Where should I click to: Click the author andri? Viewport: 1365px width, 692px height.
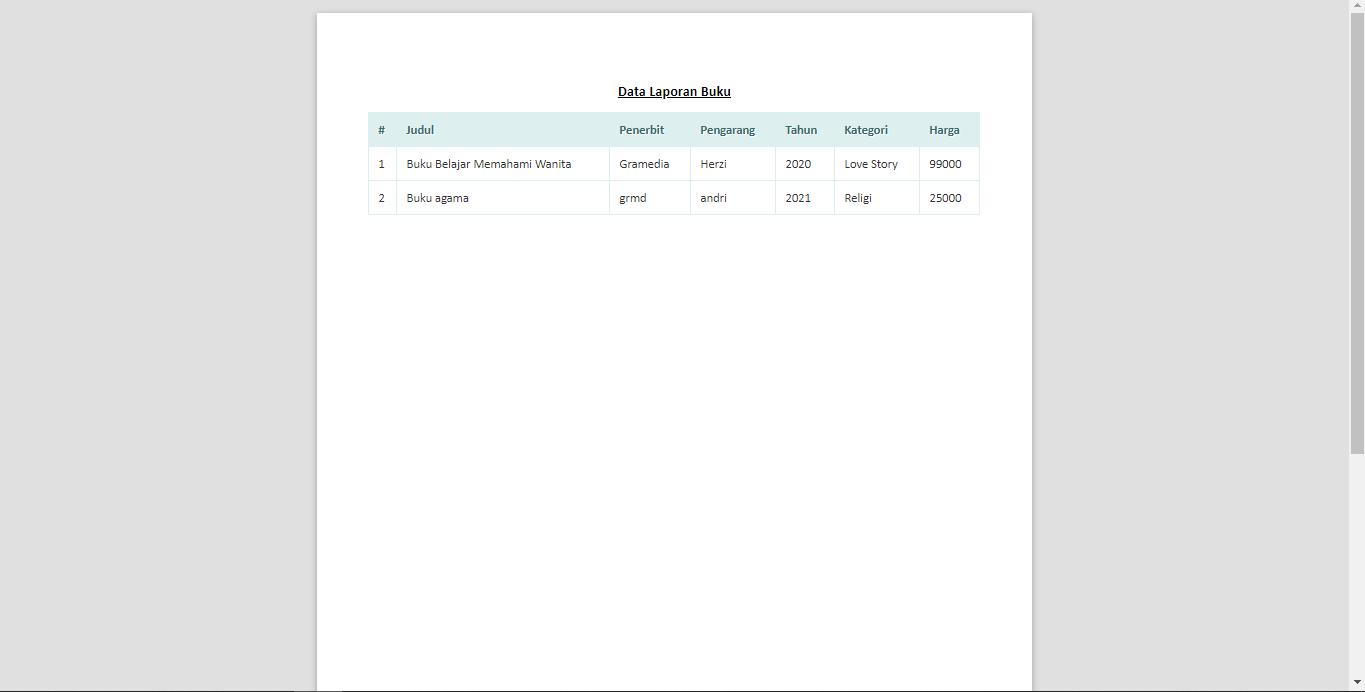click(713, 197)
